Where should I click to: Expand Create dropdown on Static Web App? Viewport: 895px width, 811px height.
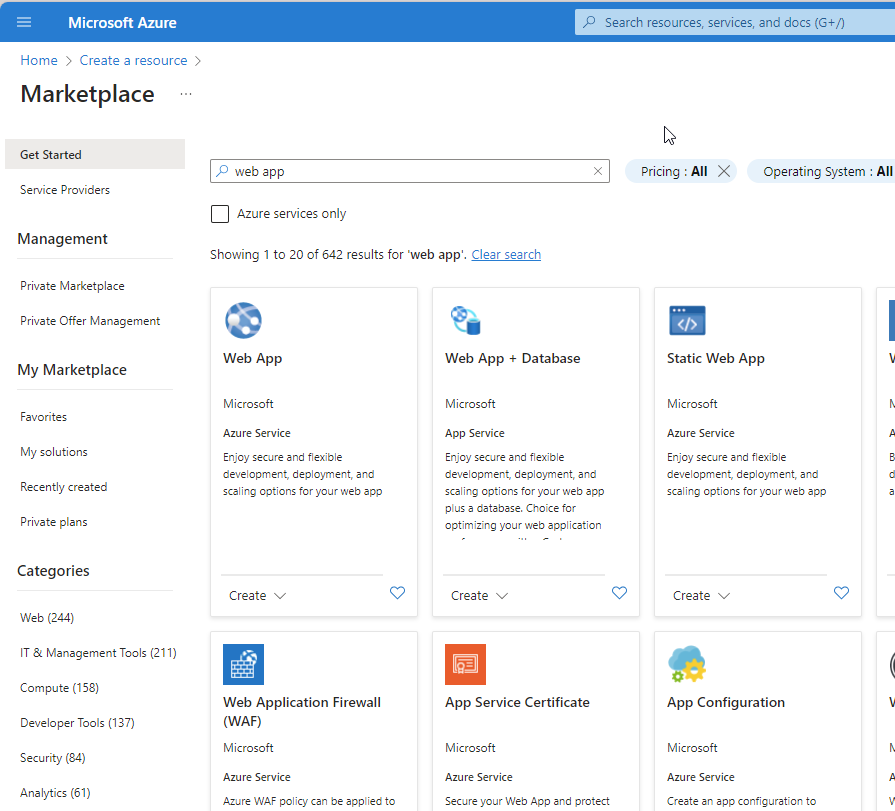tap(702, 596)
